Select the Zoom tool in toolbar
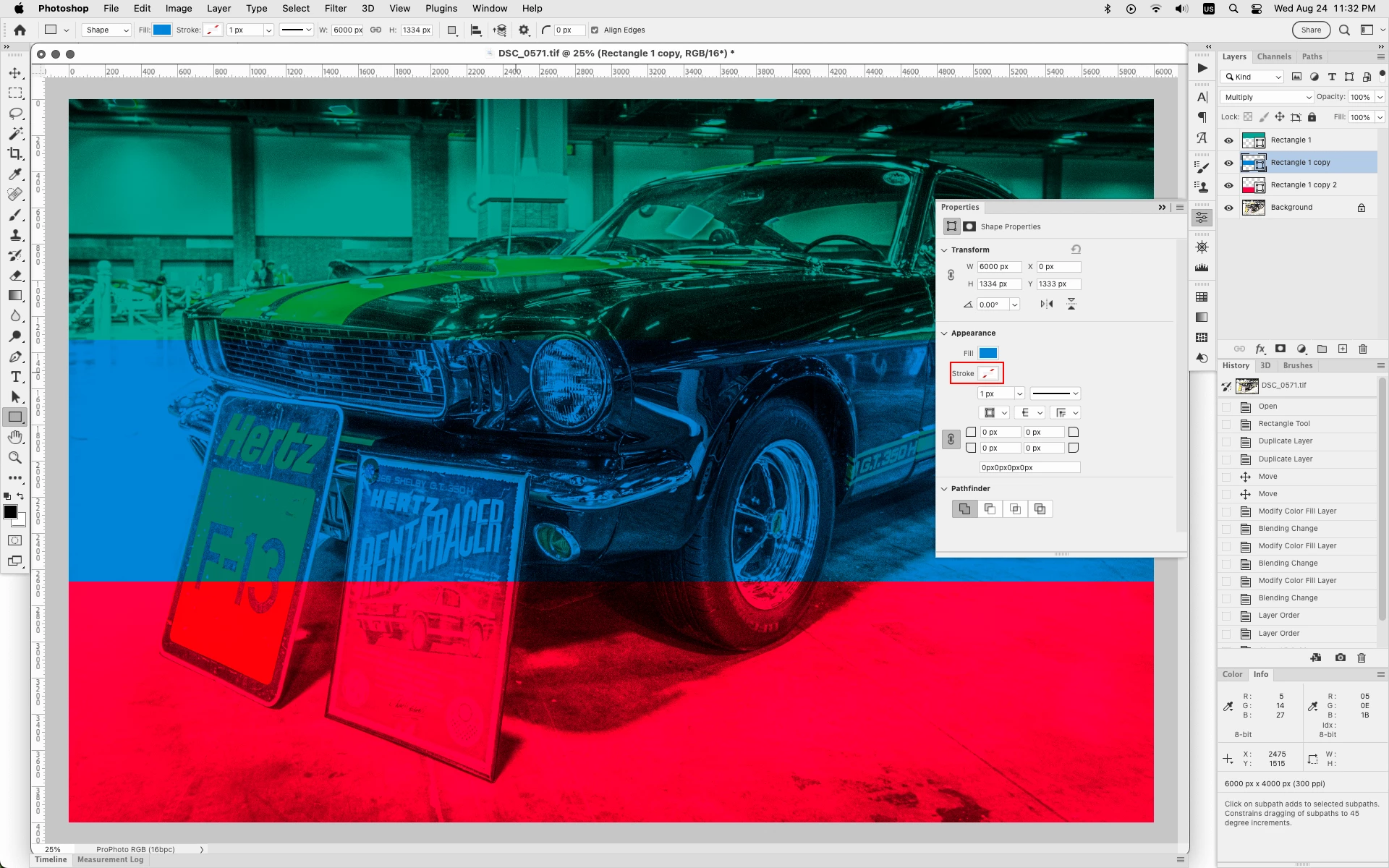The width and height of the screenshot is (1389, 868). (15, 458)
